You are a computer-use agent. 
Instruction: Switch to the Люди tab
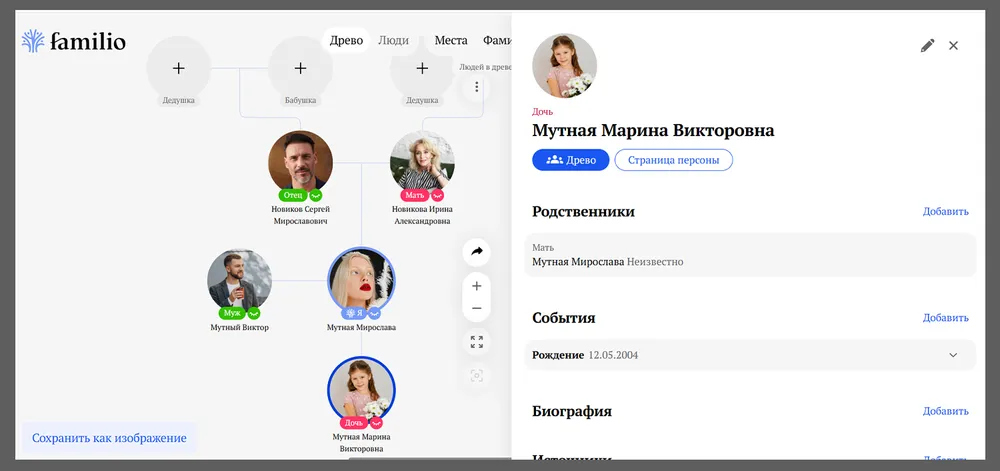pos(393,41)
